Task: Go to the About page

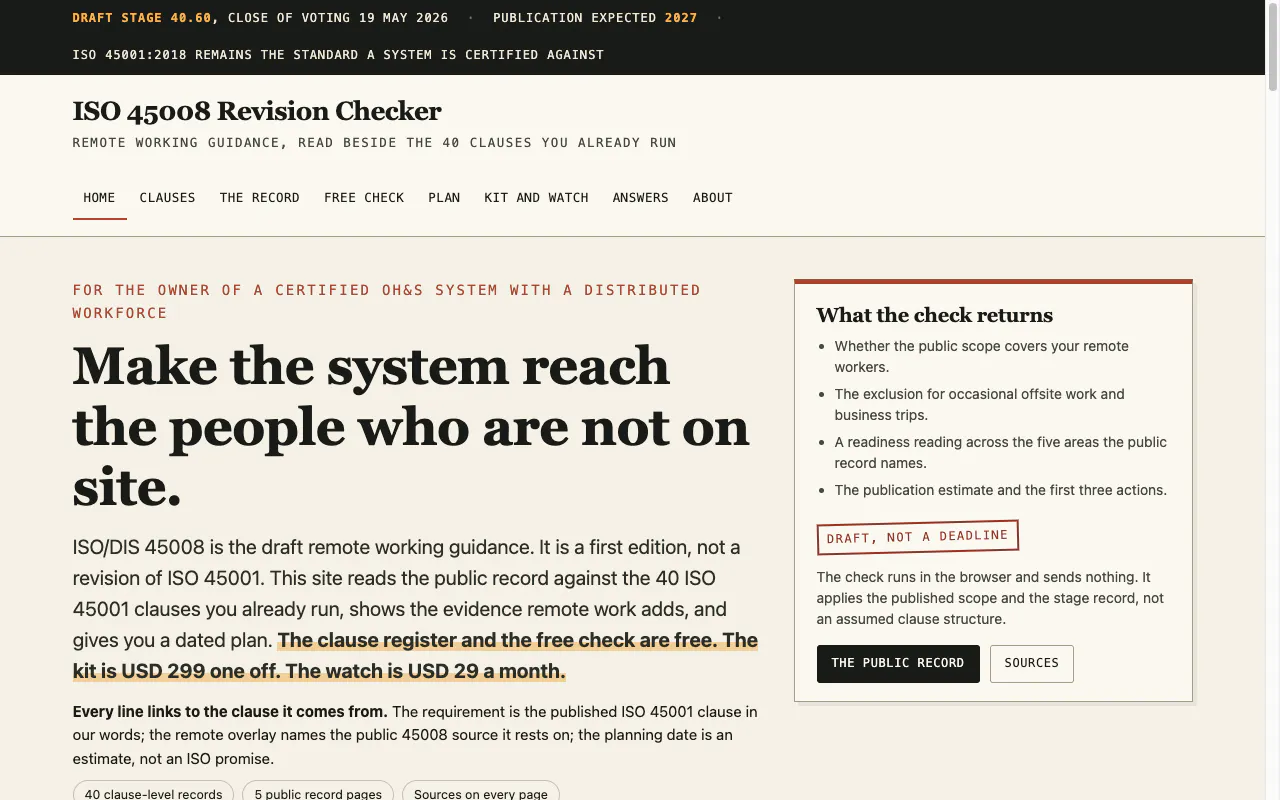Action: [x=712, y=198]
